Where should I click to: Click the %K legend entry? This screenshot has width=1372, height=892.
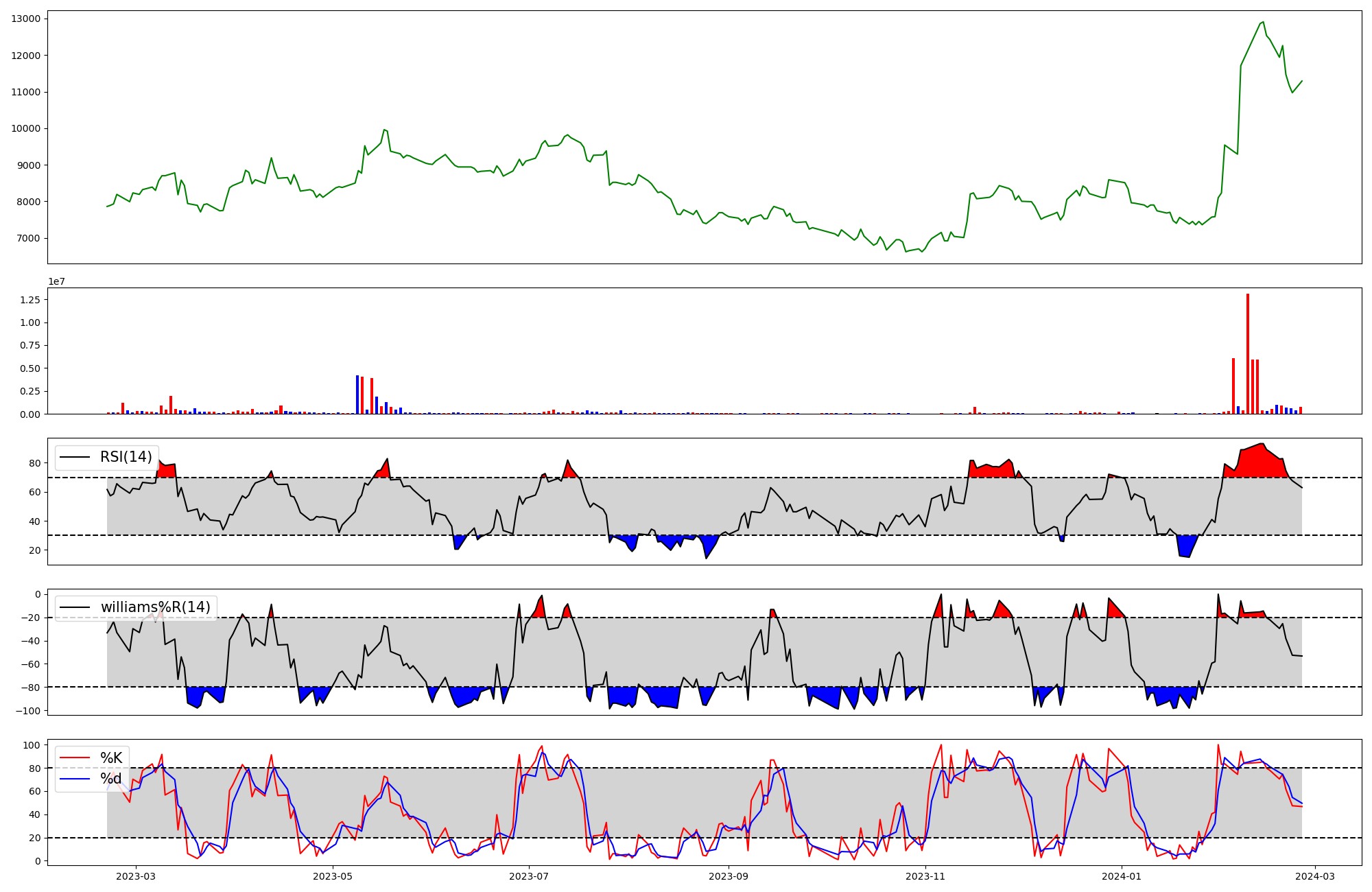111,758
